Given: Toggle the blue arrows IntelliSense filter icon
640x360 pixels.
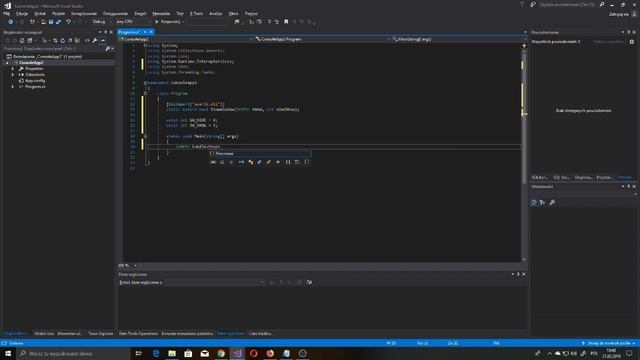Looking at the screenshot, I should tap(241, 162).
